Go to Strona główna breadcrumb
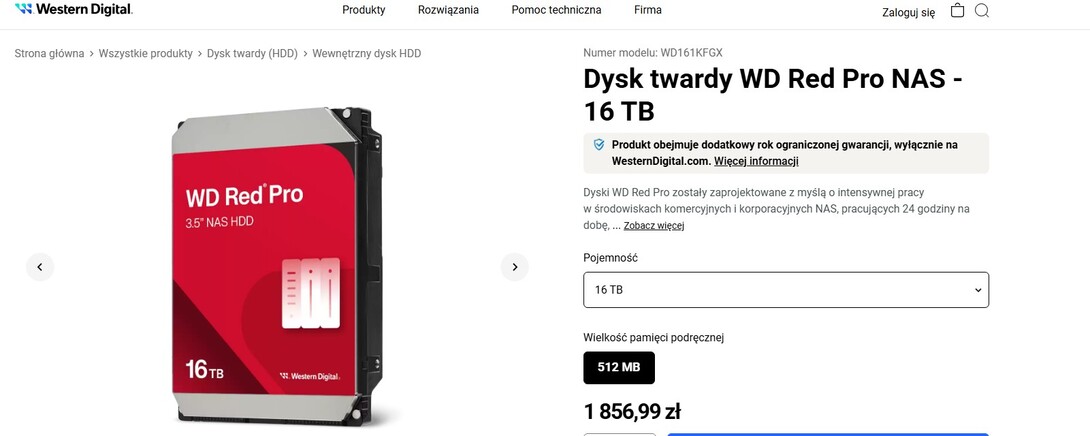This screenshot has height=436, width=1090. tap(49, 54)
